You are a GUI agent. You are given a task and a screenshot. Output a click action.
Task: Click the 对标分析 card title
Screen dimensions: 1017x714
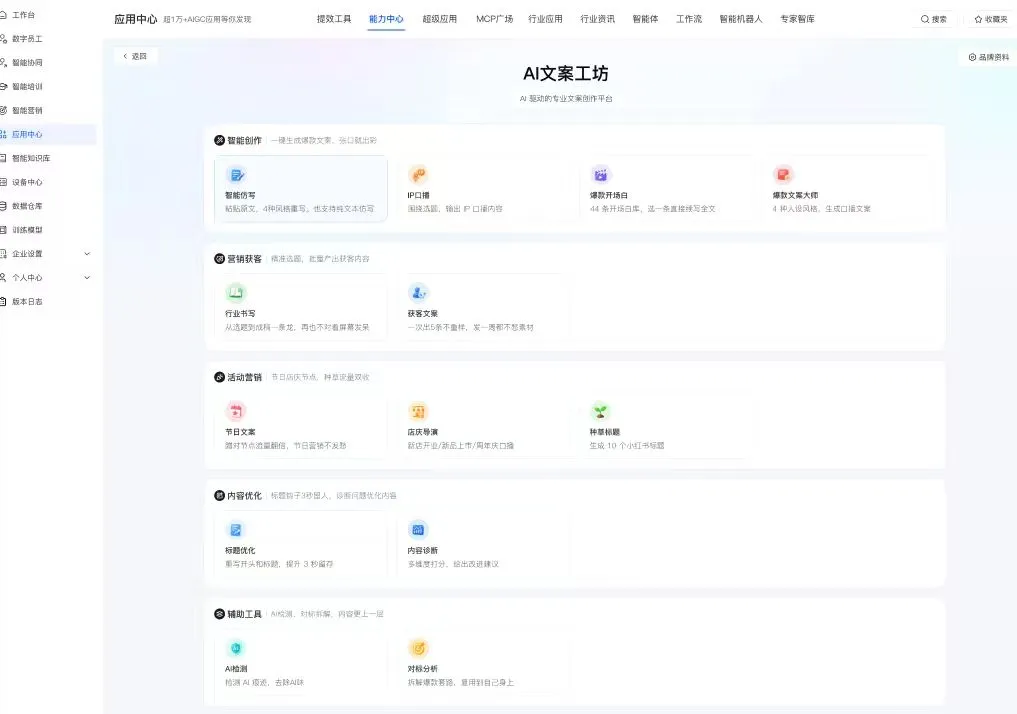[422, 669]
